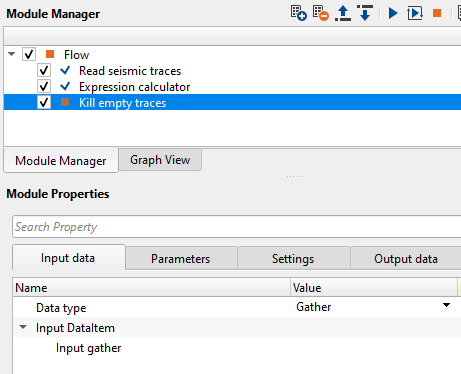The width and height of the screenshot is (461, 374).
Task: Click the blue checkmark status of Expression calculator
Action: tap(65, 86)
